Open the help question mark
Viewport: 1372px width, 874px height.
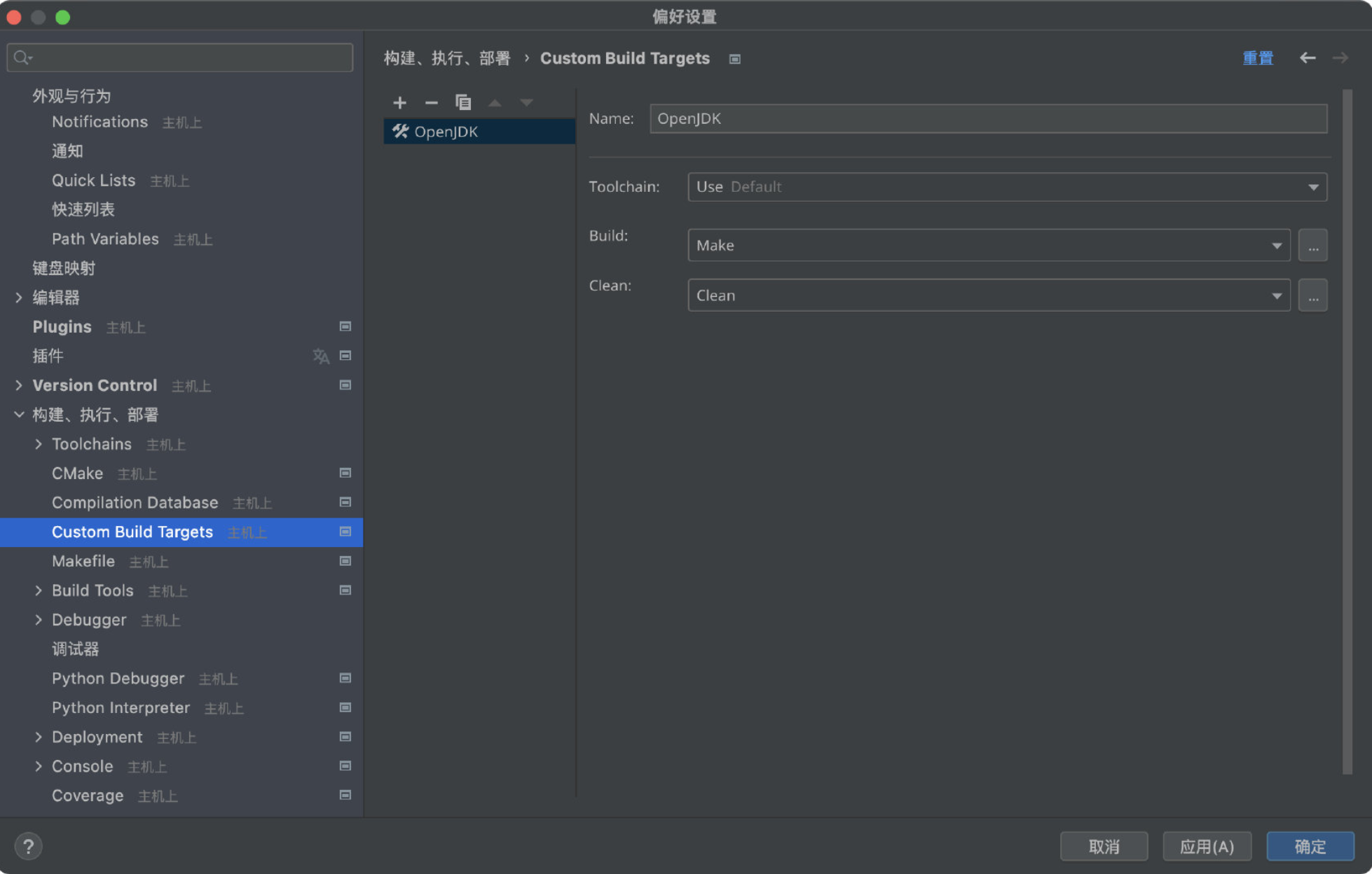28,846
